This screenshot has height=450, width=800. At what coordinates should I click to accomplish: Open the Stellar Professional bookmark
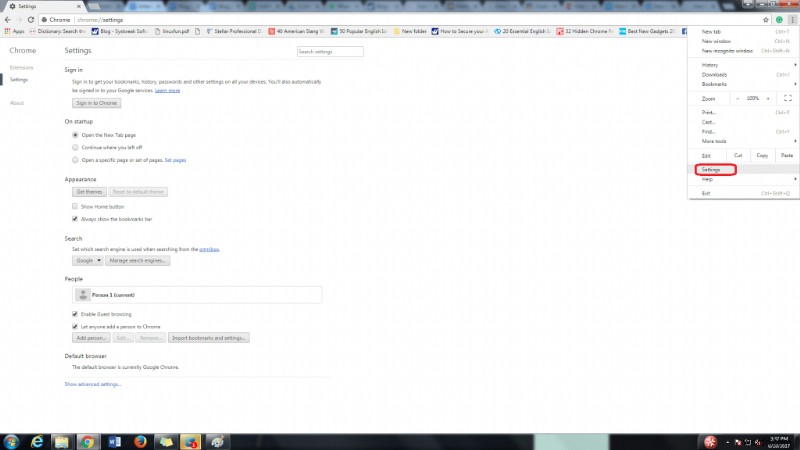tap(234, 31)
